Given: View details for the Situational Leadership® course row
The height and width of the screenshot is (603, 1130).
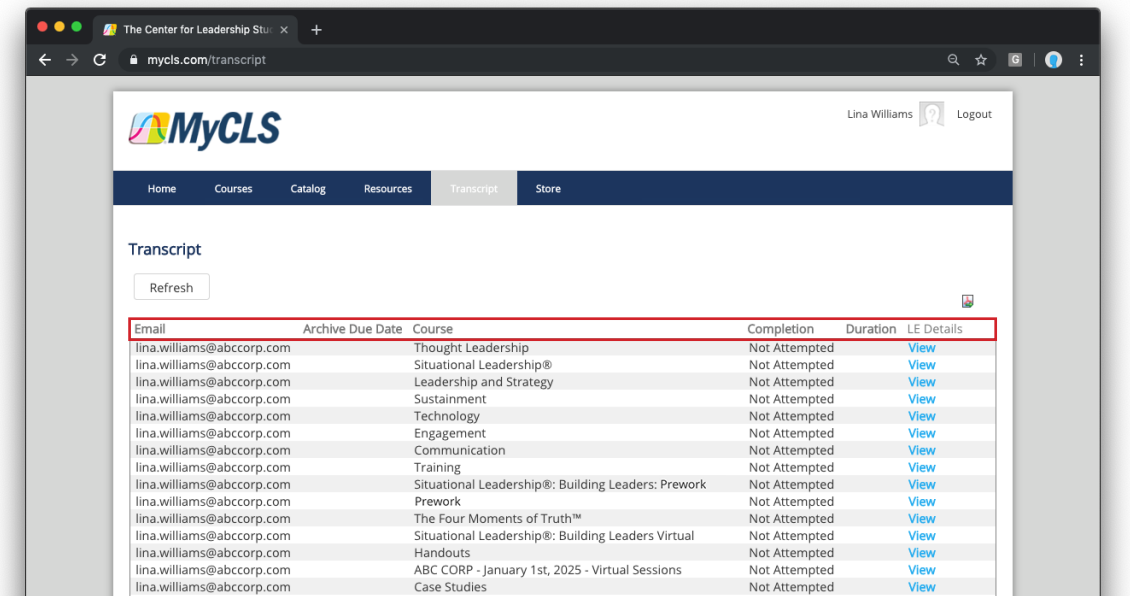Looking at the screenshot, I should (922, 365).
